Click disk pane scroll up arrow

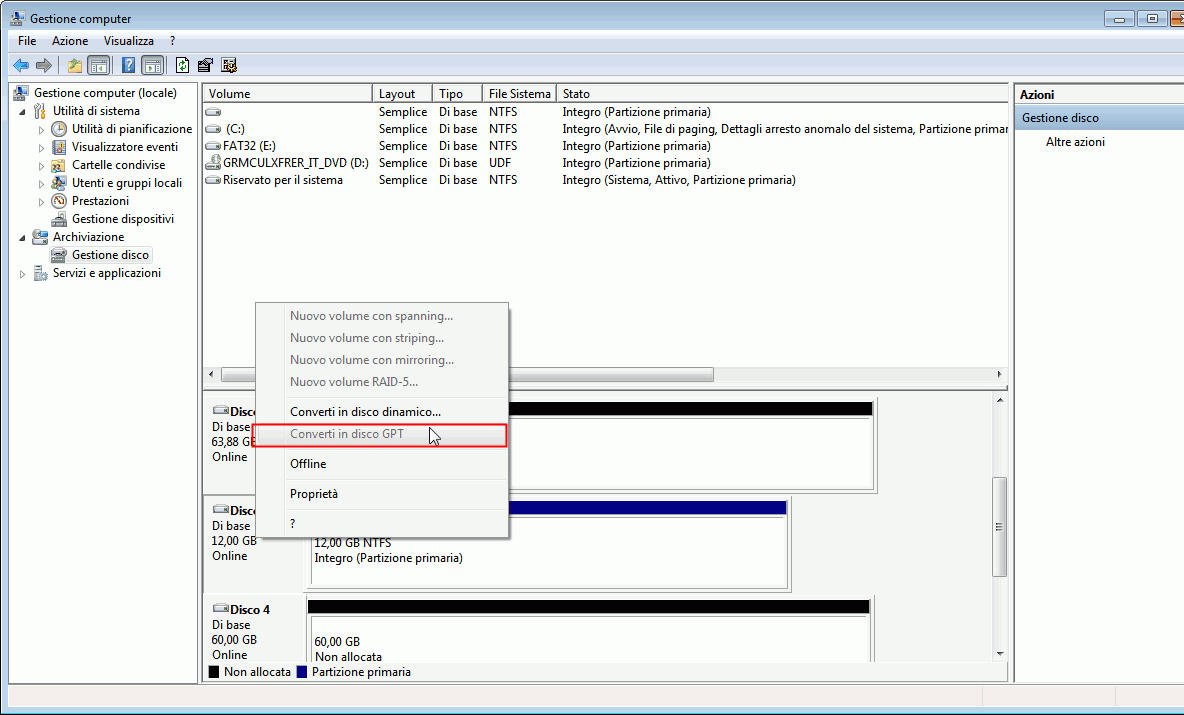[1000, 400]
